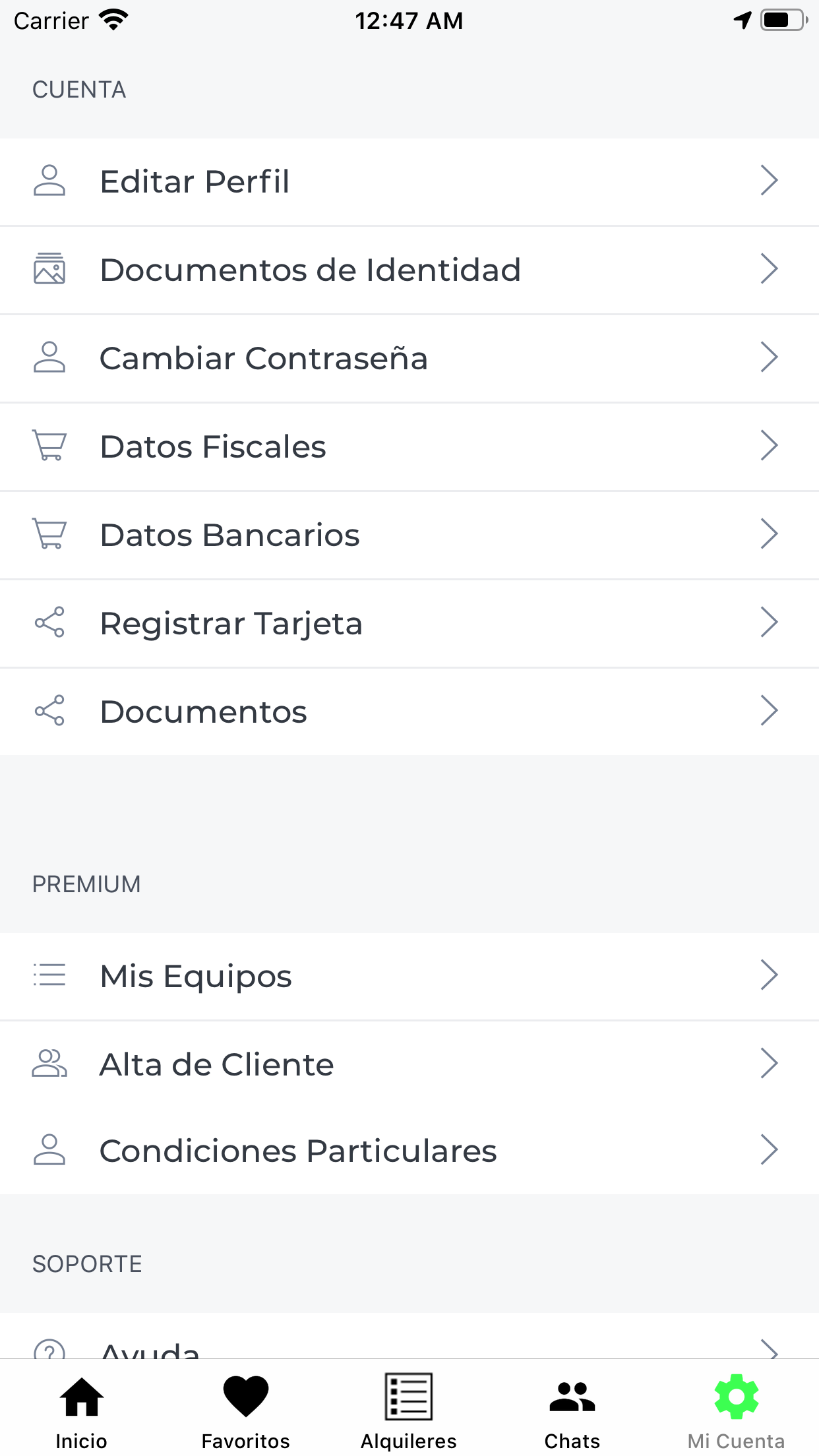Open the Inicio home tab
Viewport: 819px width, 1456px height.
(82, 1411)
